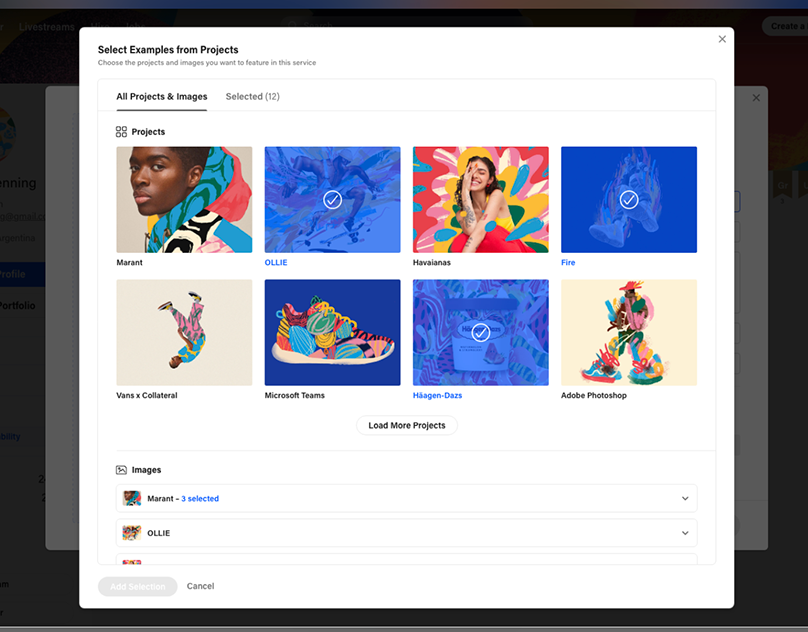Cancel the example selection

pos(200,586)
